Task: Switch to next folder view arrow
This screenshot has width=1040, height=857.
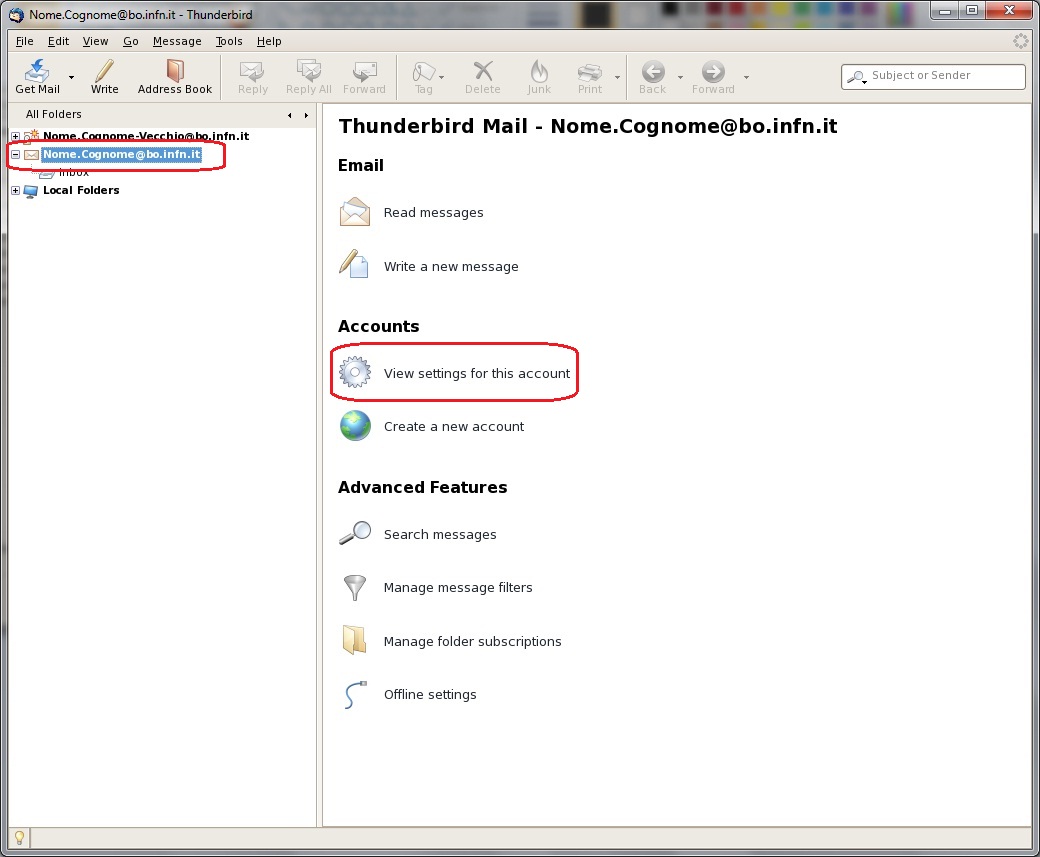Action: point(306,115)
